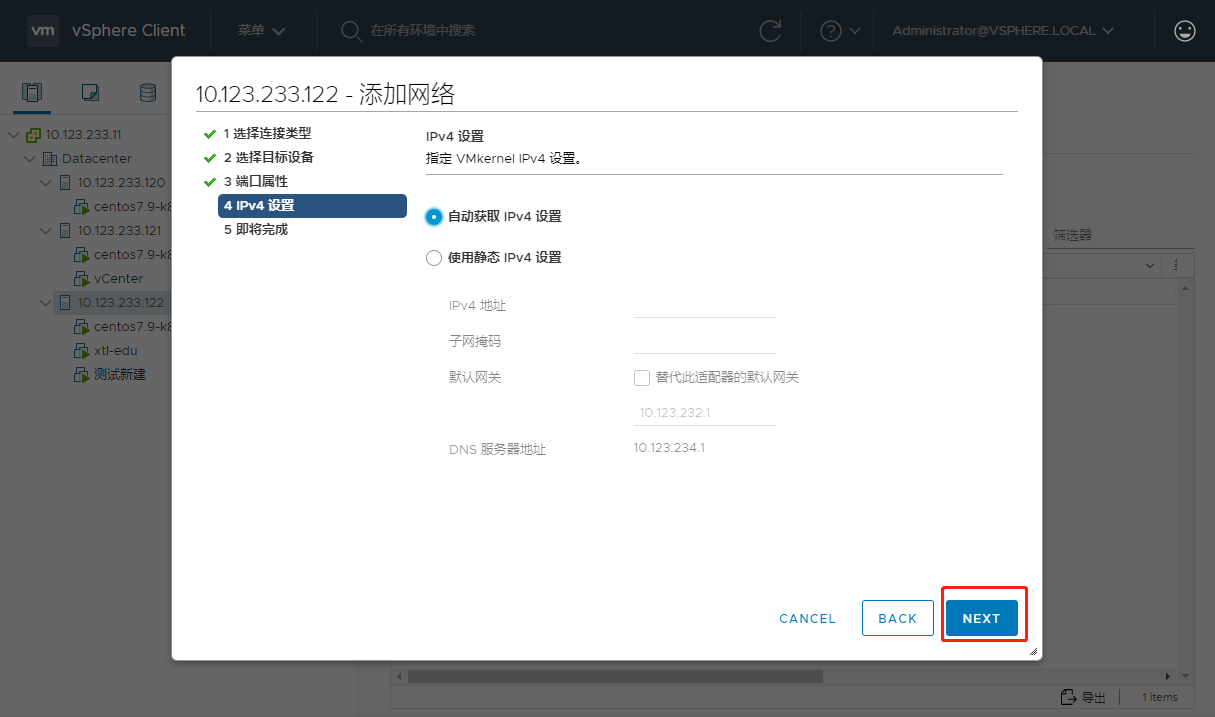Screen dimensions: 1215x717
Task: Click the 子网掩码 input field
Action: tap(705, 341)
